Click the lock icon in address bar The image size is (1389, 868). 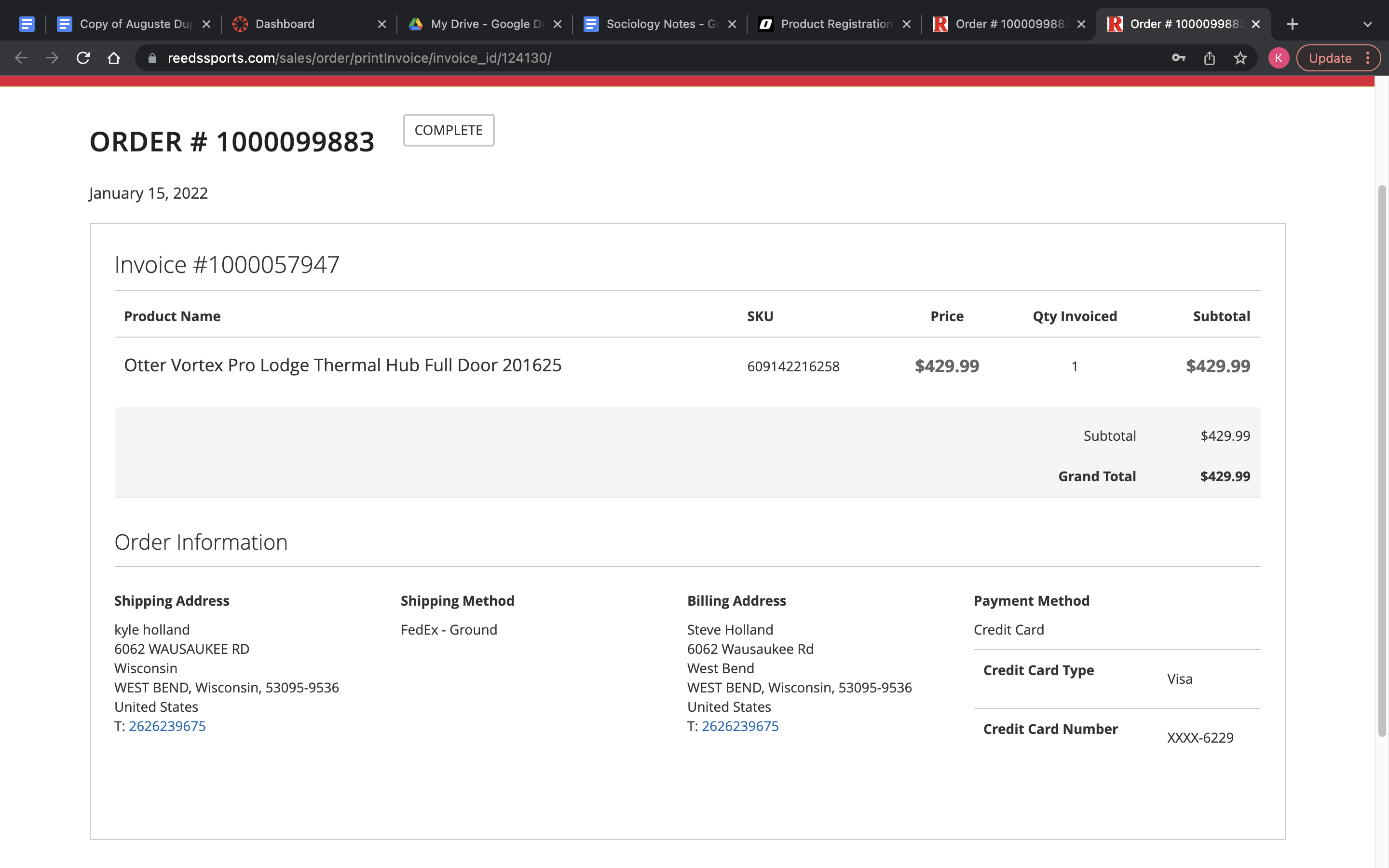[x=152, y=58]
